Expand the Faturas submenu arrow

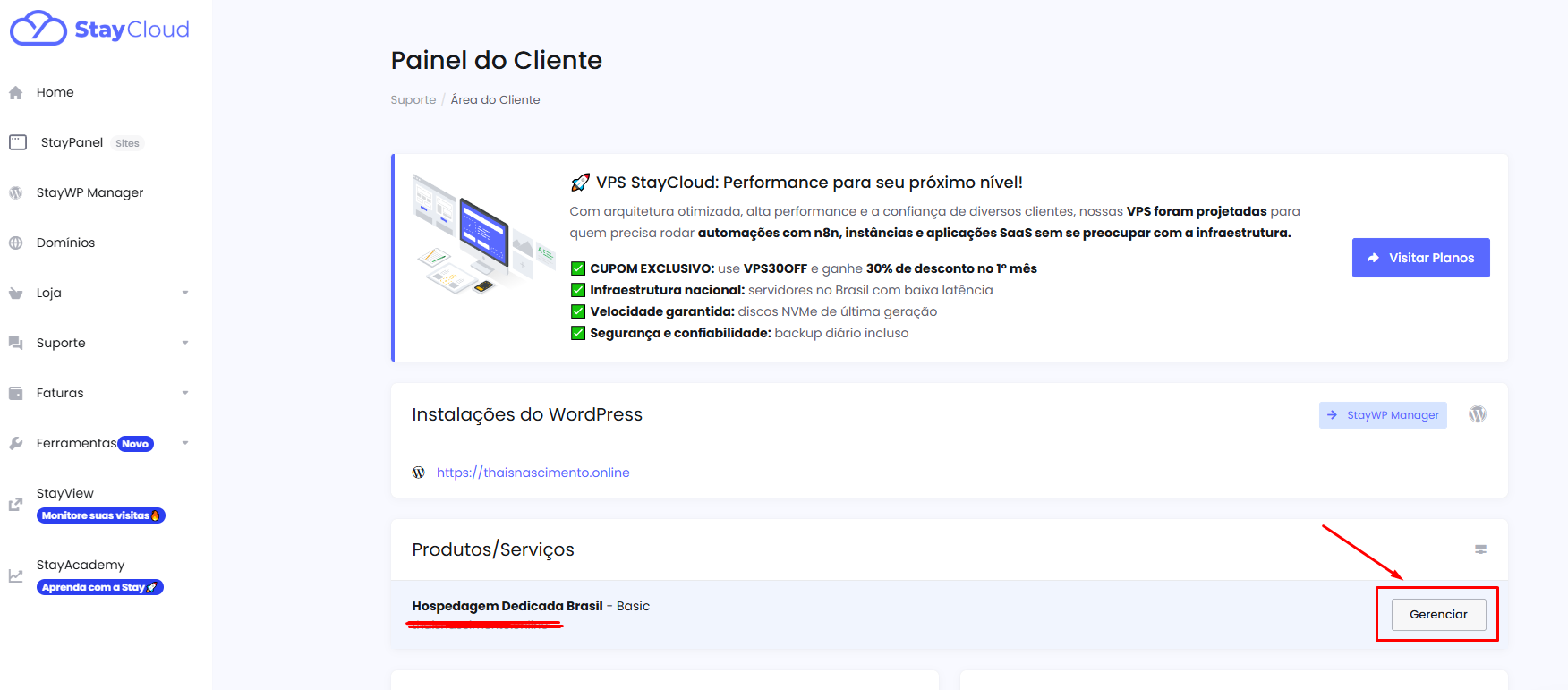coord(185,393)
